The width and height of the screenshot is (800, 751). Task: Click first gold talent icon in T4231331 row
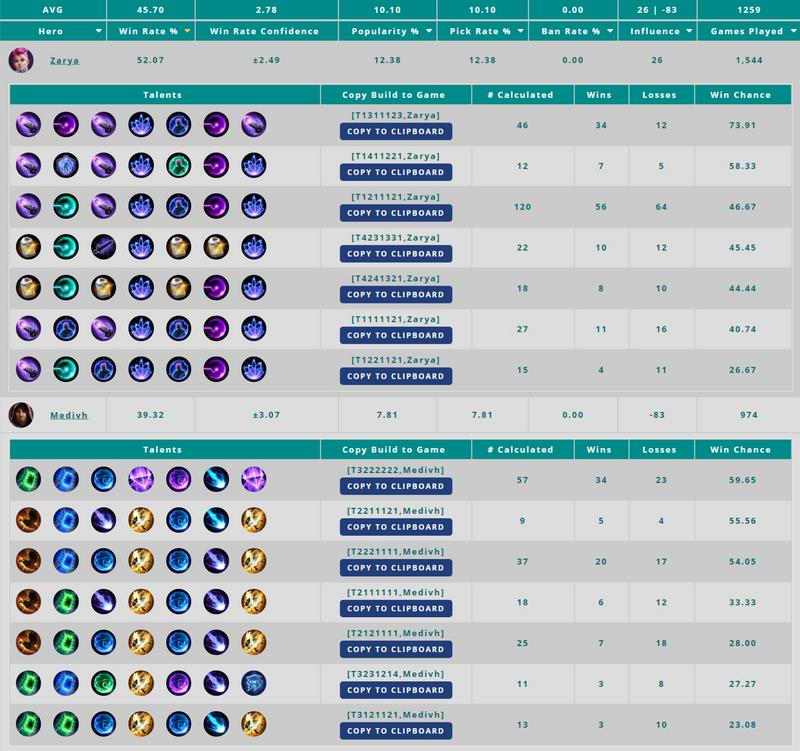28,247
